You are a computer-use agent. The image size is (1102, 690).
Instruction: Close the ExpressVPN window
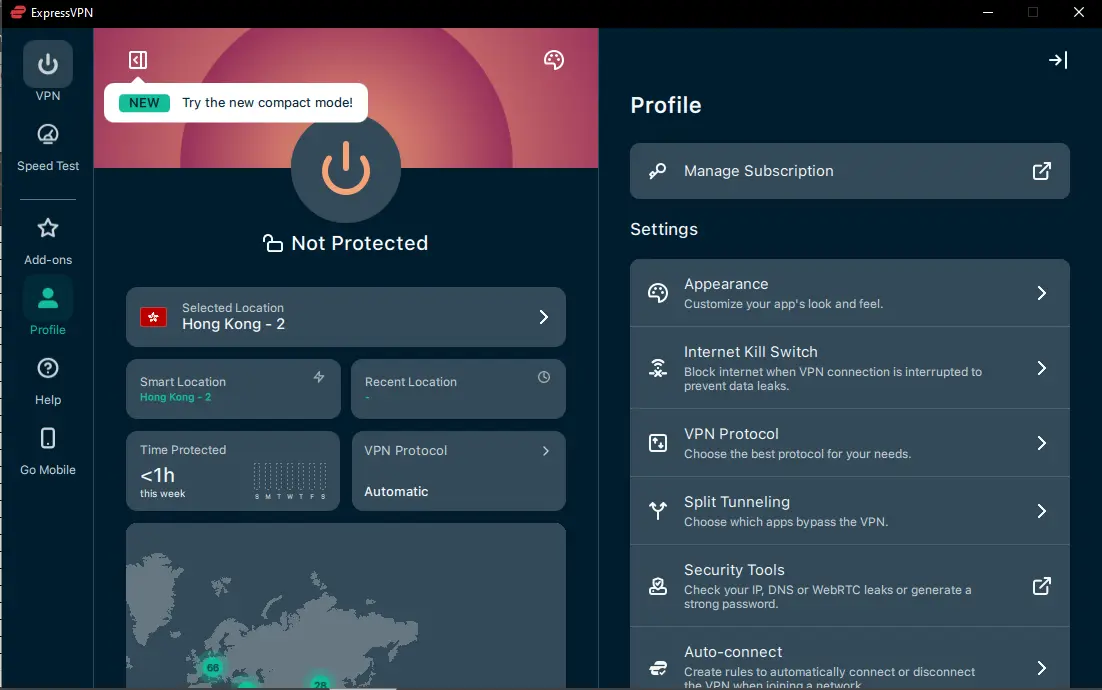click(x=1079, y=12)
